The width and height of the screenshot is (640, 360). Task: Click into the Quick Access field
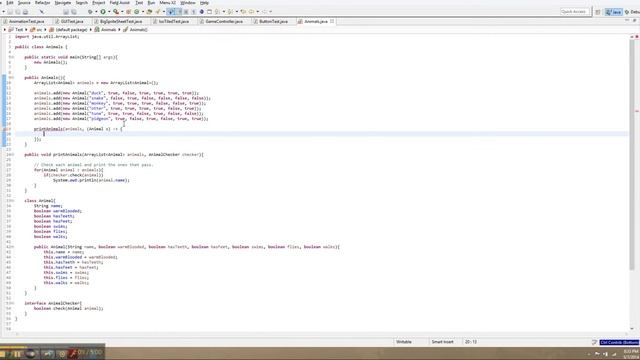pyautogui.click(x=574, y=12)
